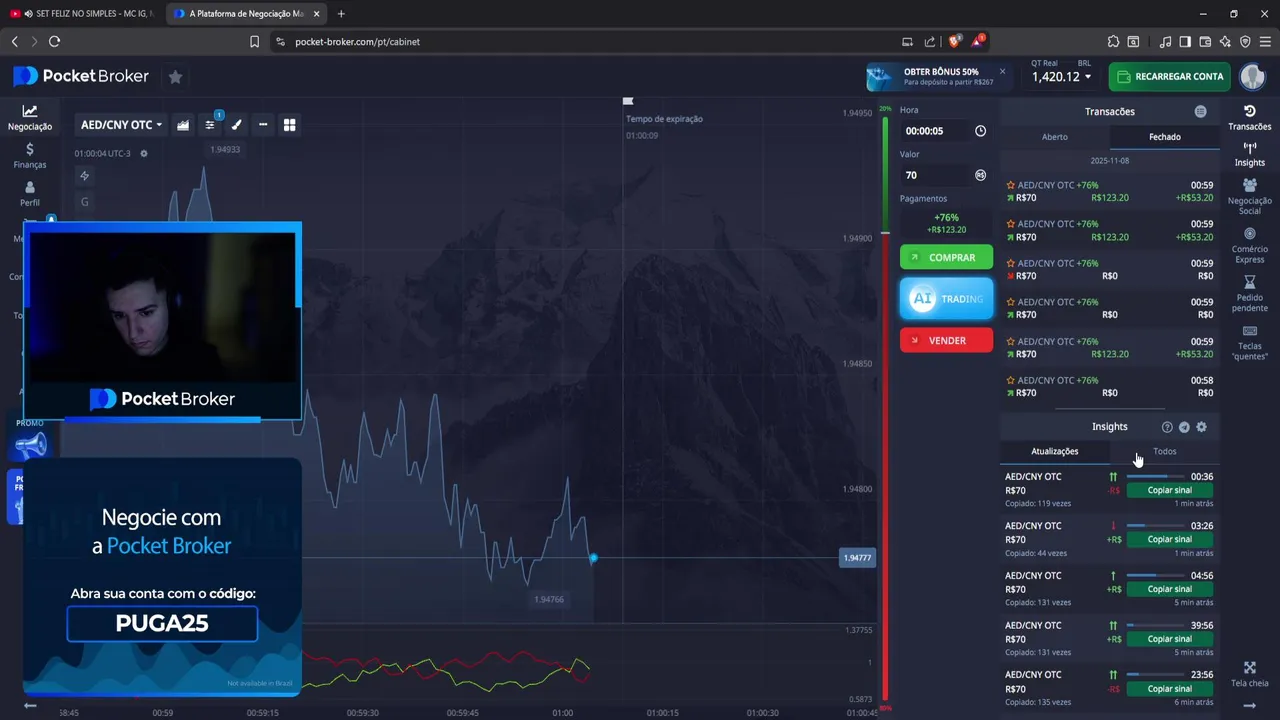This screenshot has height=720, width=1280.
Task: Open the Insights settings gear
Action: coord(1201,427)
